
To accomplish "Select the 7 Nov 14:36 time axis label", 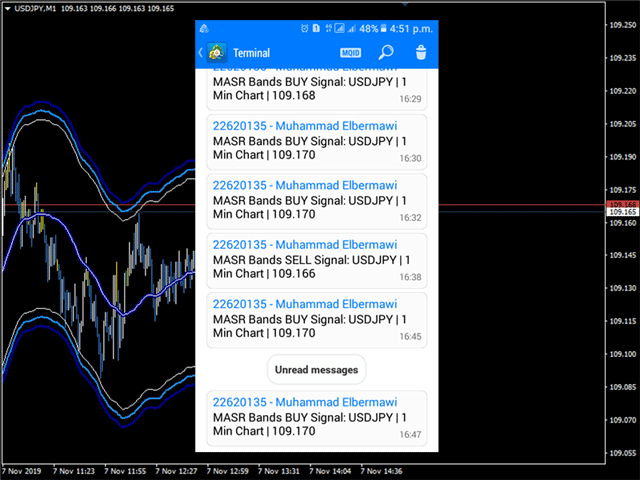I will [x=381, y=471].
